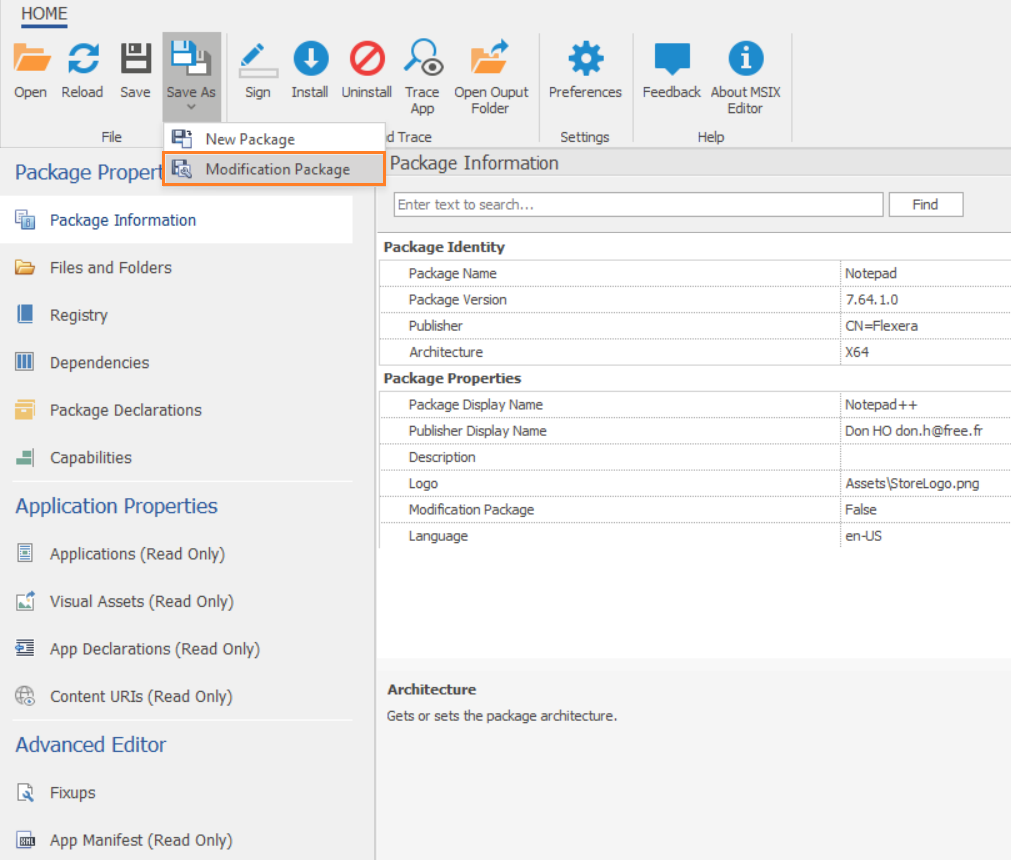
Task: Click the Open folder icon in ribbon
Action: (31, 58)
